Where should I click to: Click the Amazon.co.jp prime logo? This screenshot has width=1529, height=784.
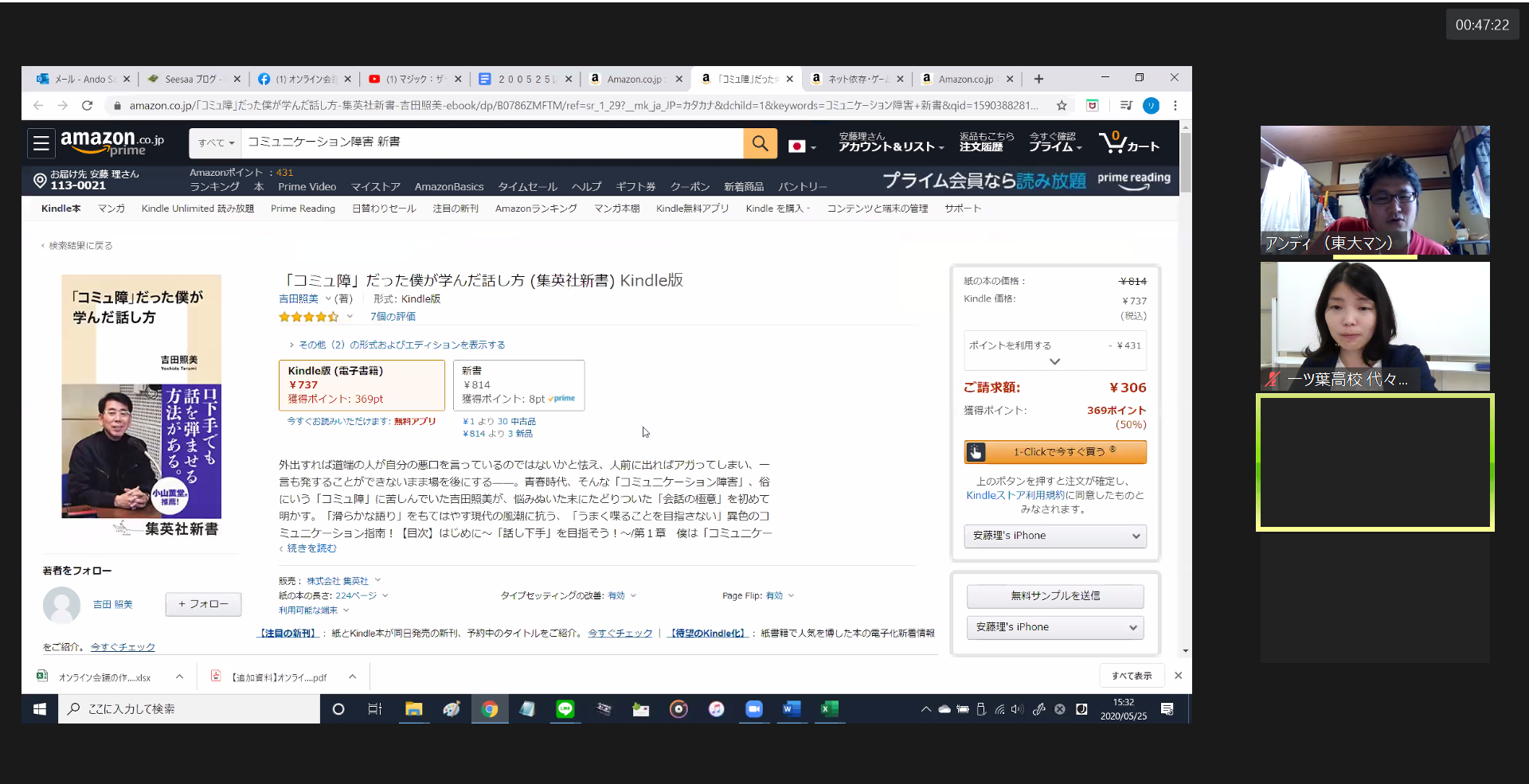point(112,143)
